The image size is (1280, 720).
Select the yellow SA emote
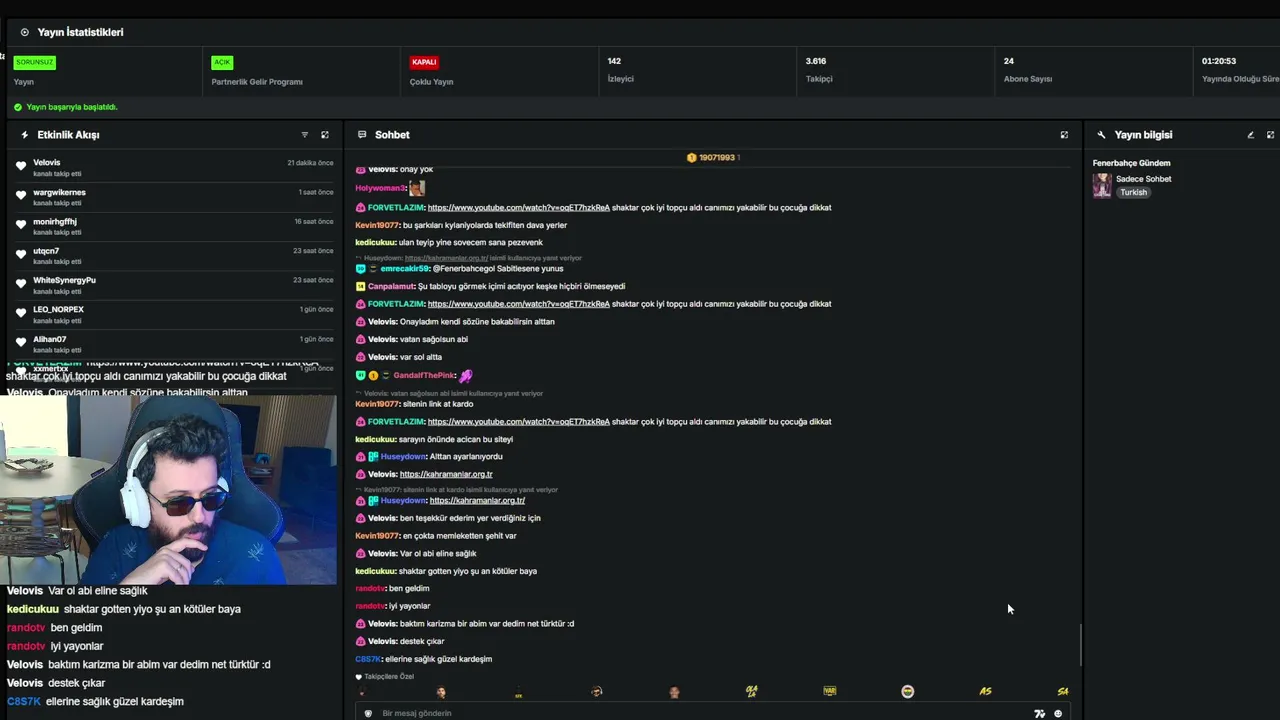(1063, 691)
